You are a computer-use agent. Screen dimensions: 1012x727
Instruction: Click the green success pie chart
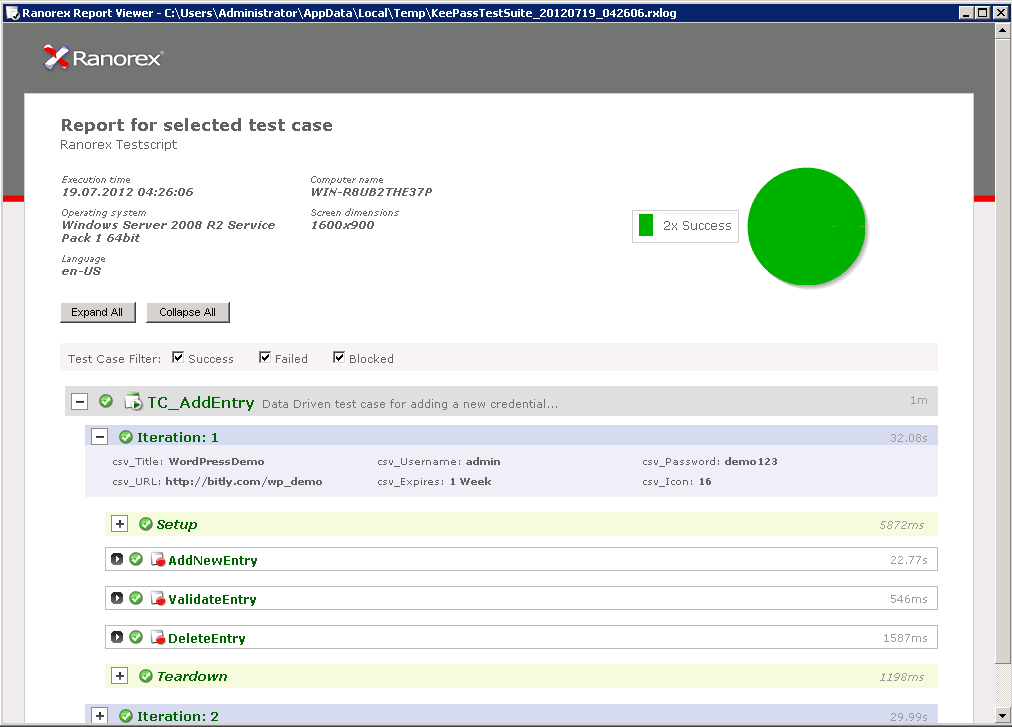click(x=806, y=227)
